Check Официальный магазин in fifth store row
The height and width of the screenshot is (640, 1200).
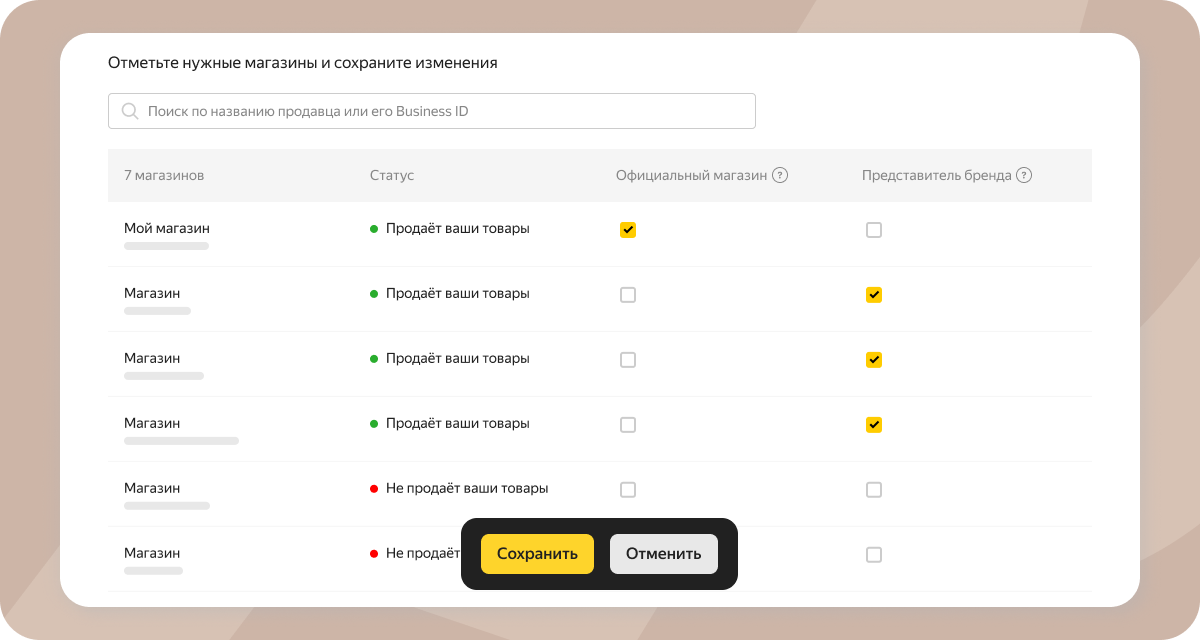point(628,490)
